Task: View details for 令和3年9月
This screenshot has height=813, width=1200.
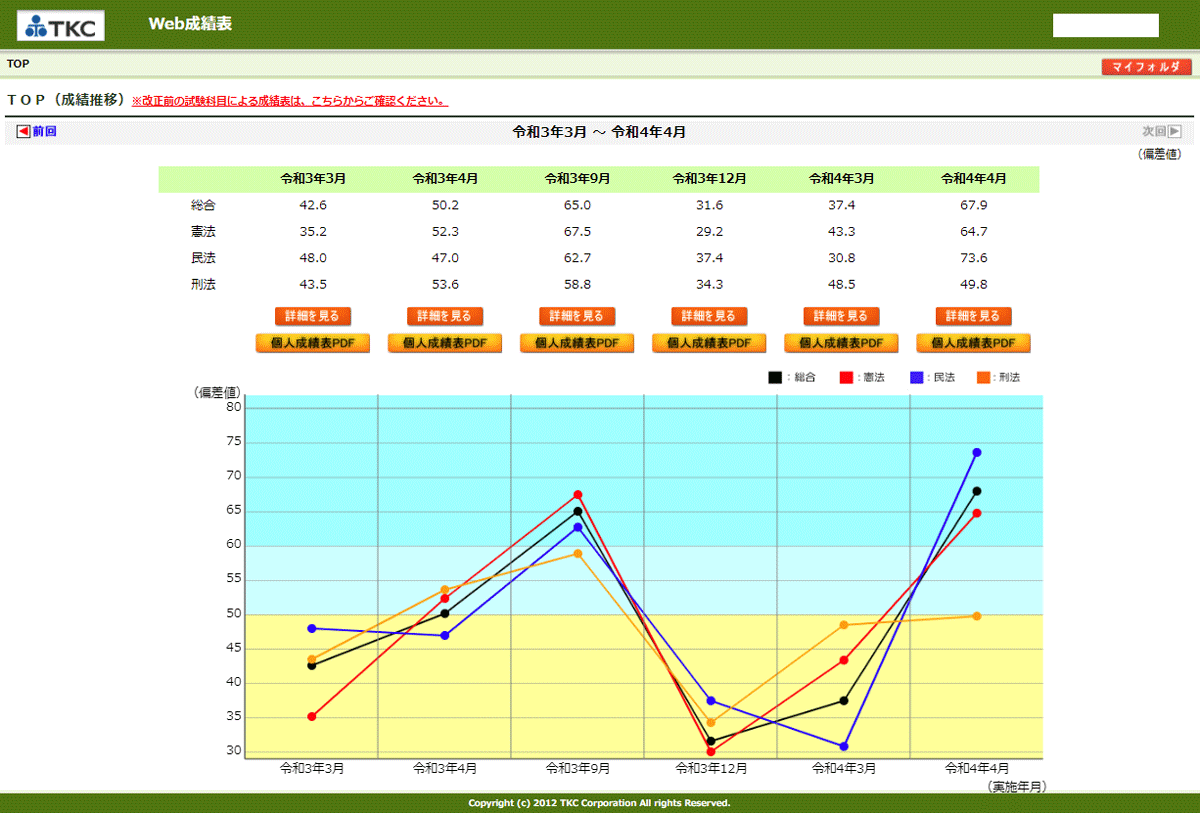Action: (x=577, y=316)
